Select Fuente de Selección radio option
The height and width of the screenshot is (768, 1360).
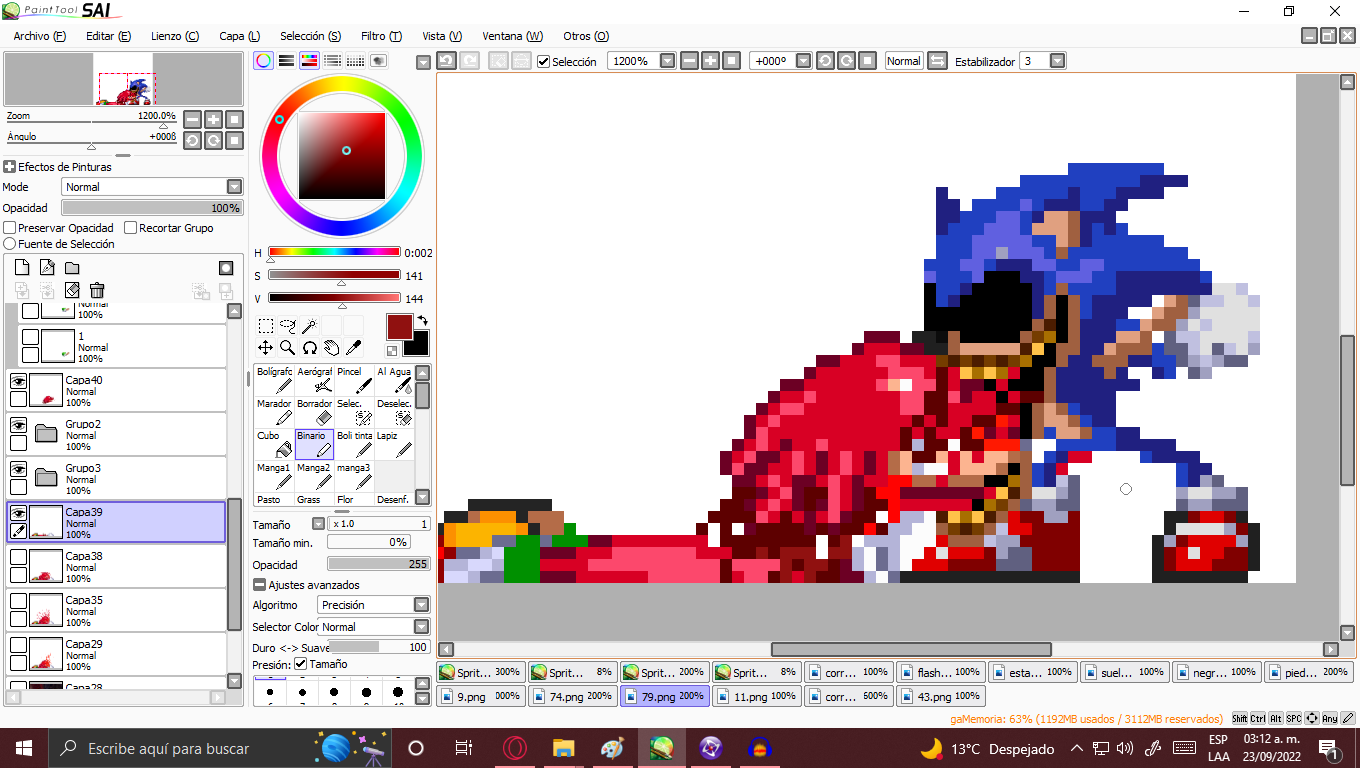tap(10, 244)
